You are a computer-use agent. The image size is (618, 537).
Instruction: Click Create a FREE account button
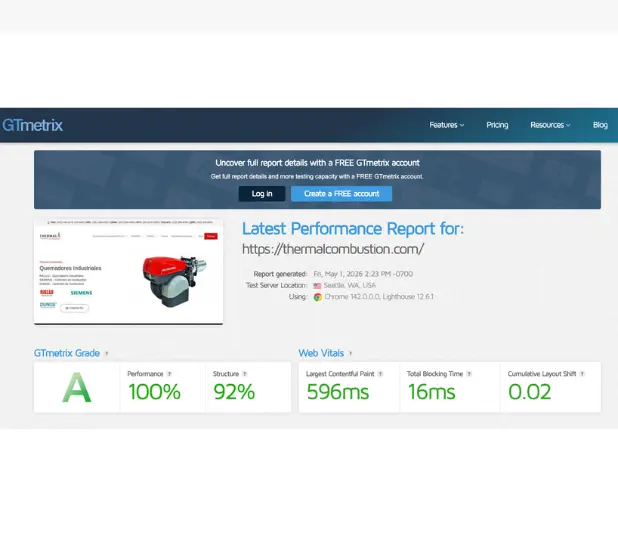click(341, 194)
